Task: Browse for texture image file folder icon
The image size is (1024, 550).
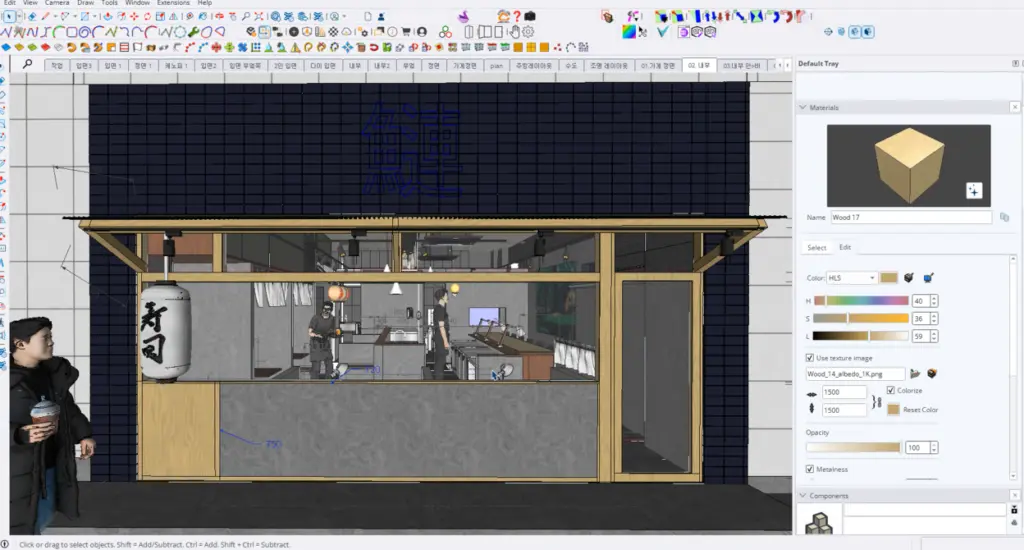Action: pos(915,374)
